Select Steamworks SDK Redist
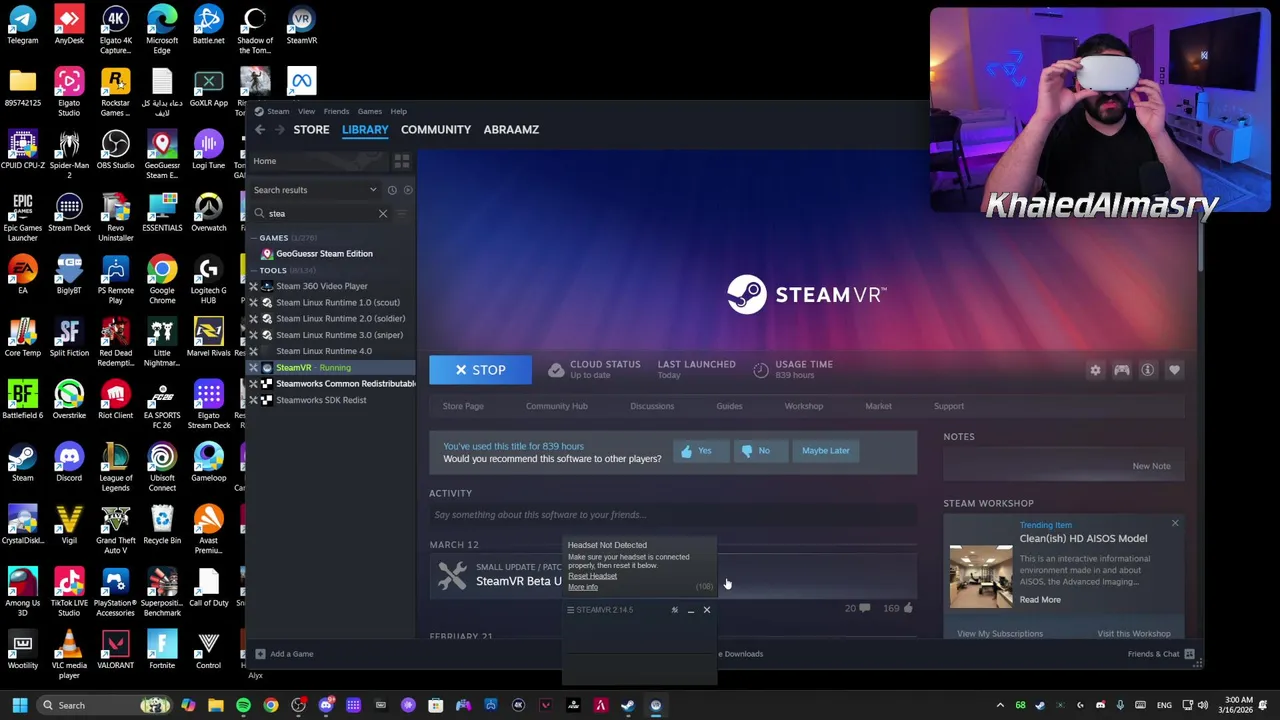 321,400
